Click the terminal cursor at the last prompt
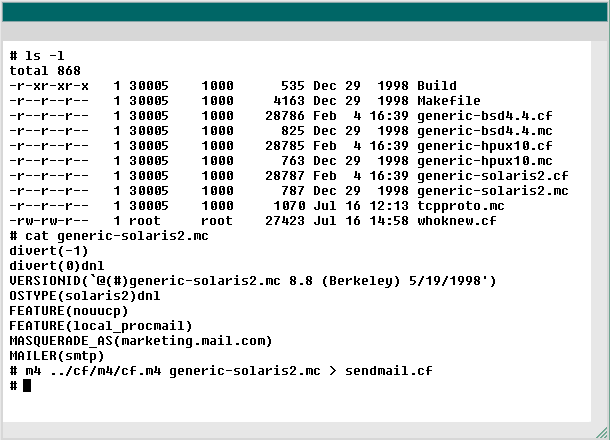Image resolution: width=610 pixels, height=440 pixels. click(x=27, y=385)
